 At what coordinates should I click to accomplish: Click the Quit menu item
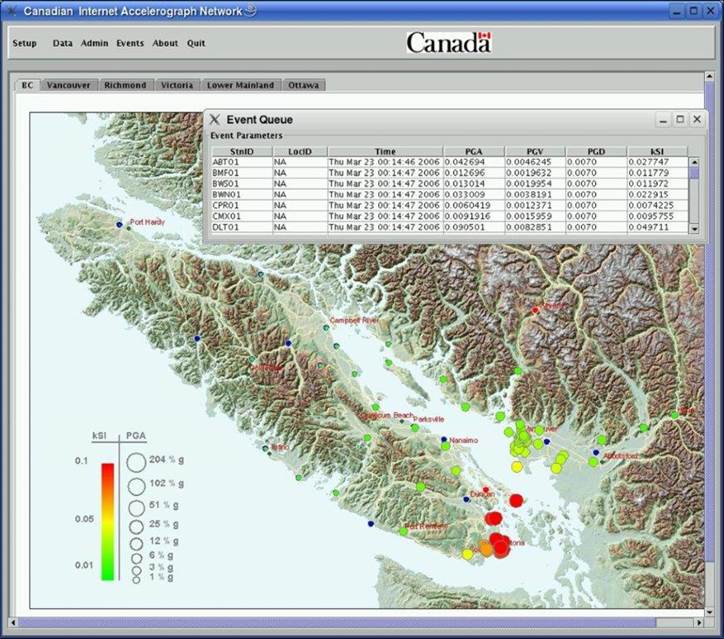[x=196, y=43]
